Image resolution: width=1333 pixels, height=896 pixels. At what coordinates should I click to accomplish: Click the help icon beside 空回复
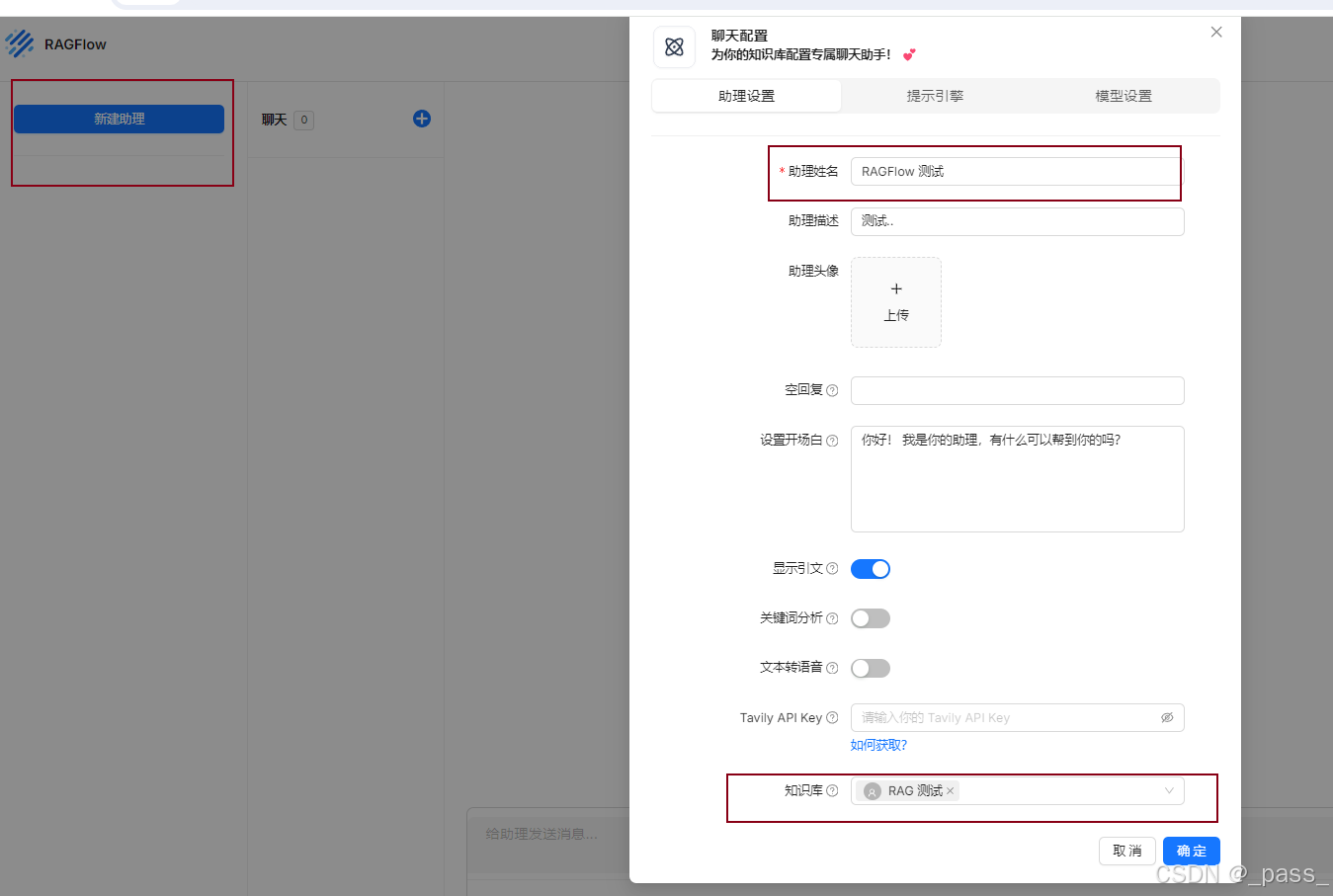pyautogui.click(x=832, y=390)
